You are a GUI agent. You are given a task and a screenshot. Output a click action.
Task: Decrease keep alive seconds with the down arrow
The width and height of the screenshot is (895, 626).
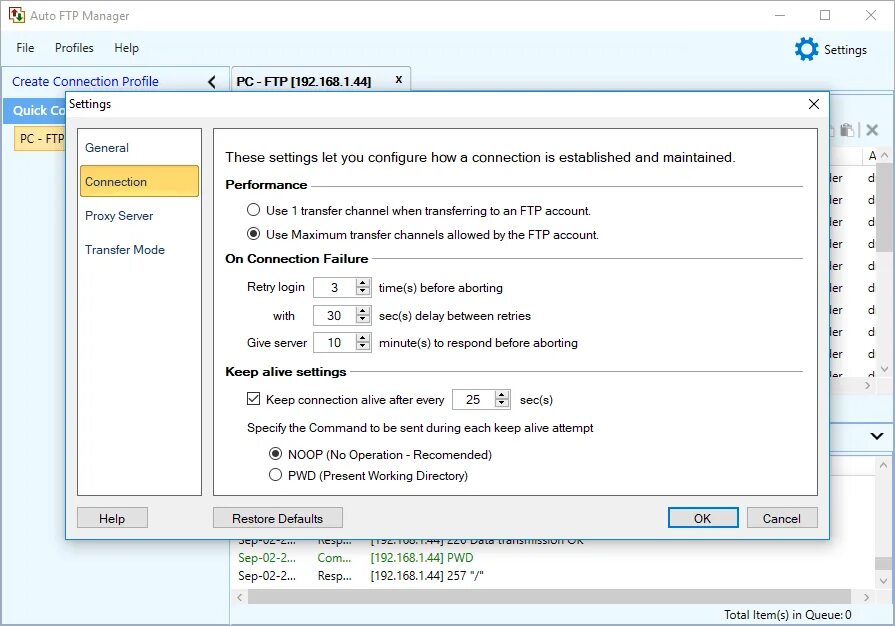point(502,403)
